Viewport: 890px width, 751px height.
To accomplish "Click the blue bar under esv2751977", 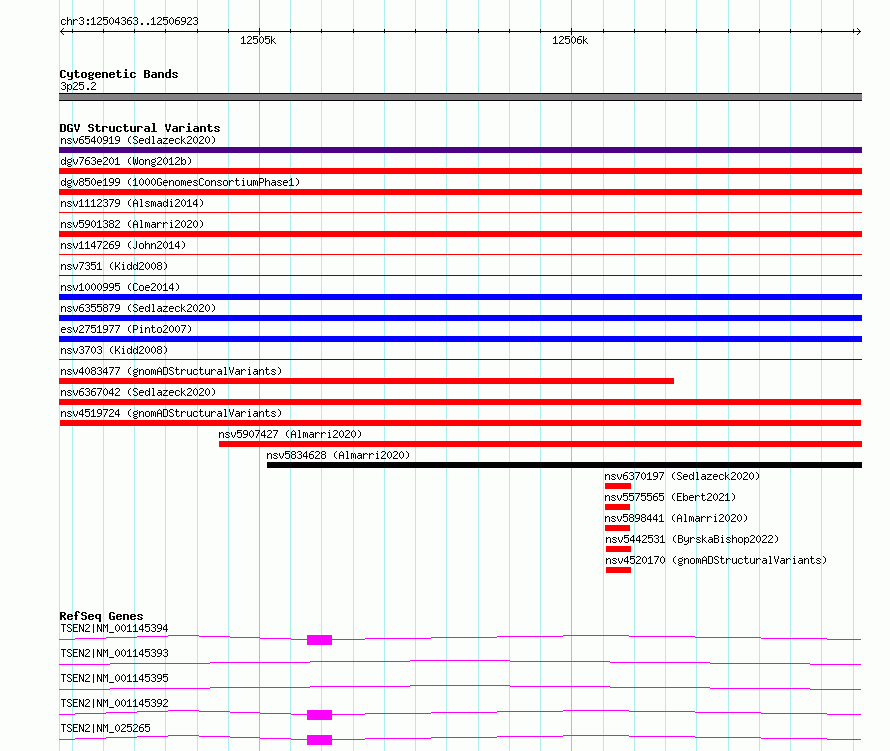I will [460, 339].
